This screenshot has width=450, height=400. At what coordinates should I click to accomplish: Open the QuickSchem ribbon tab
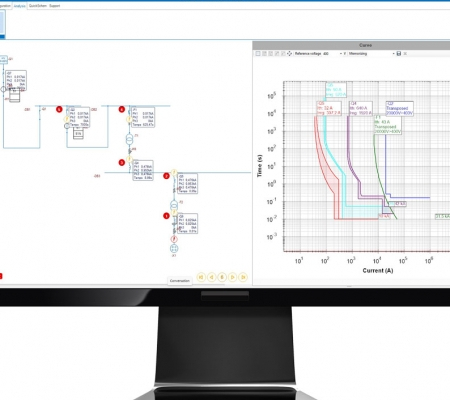(x=38, y=6)
